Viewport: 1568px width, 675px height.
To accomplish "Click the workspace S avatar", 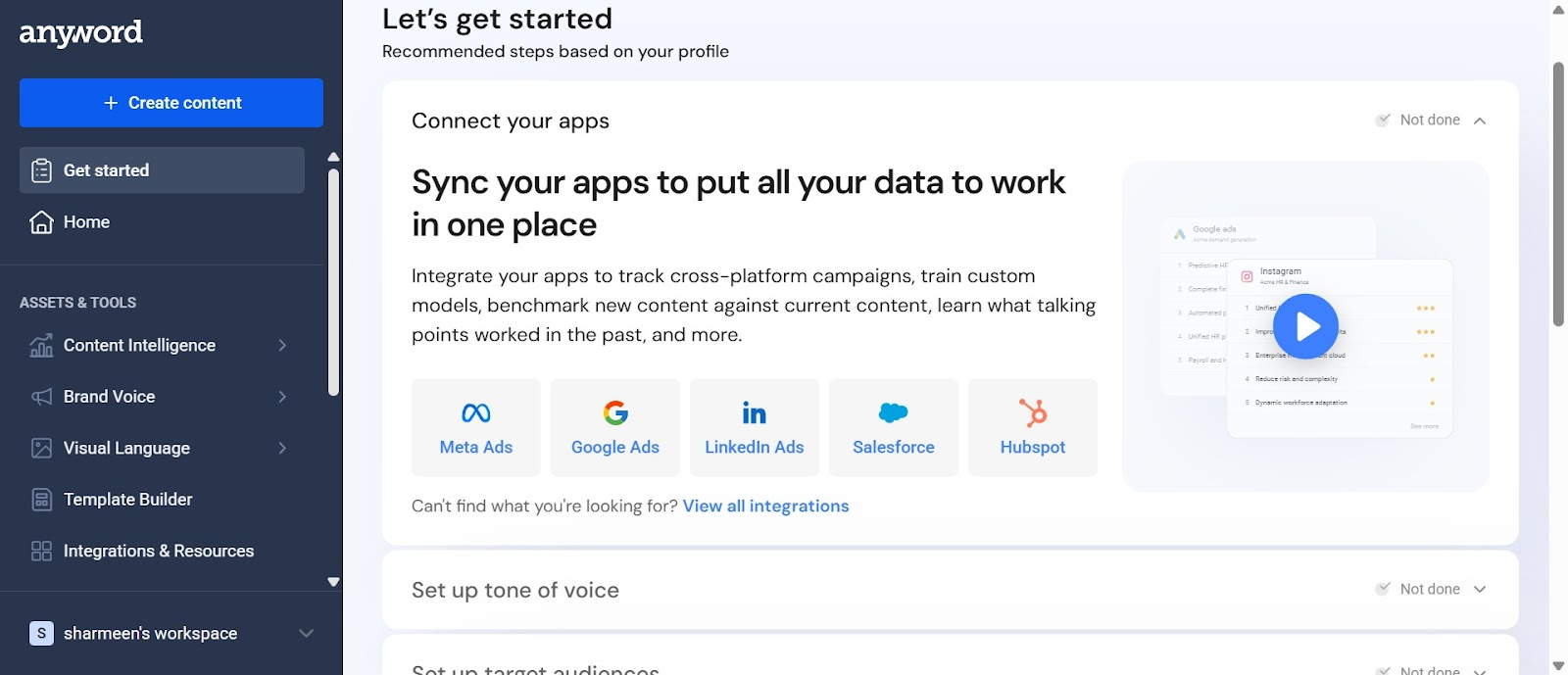I will 41,633.
